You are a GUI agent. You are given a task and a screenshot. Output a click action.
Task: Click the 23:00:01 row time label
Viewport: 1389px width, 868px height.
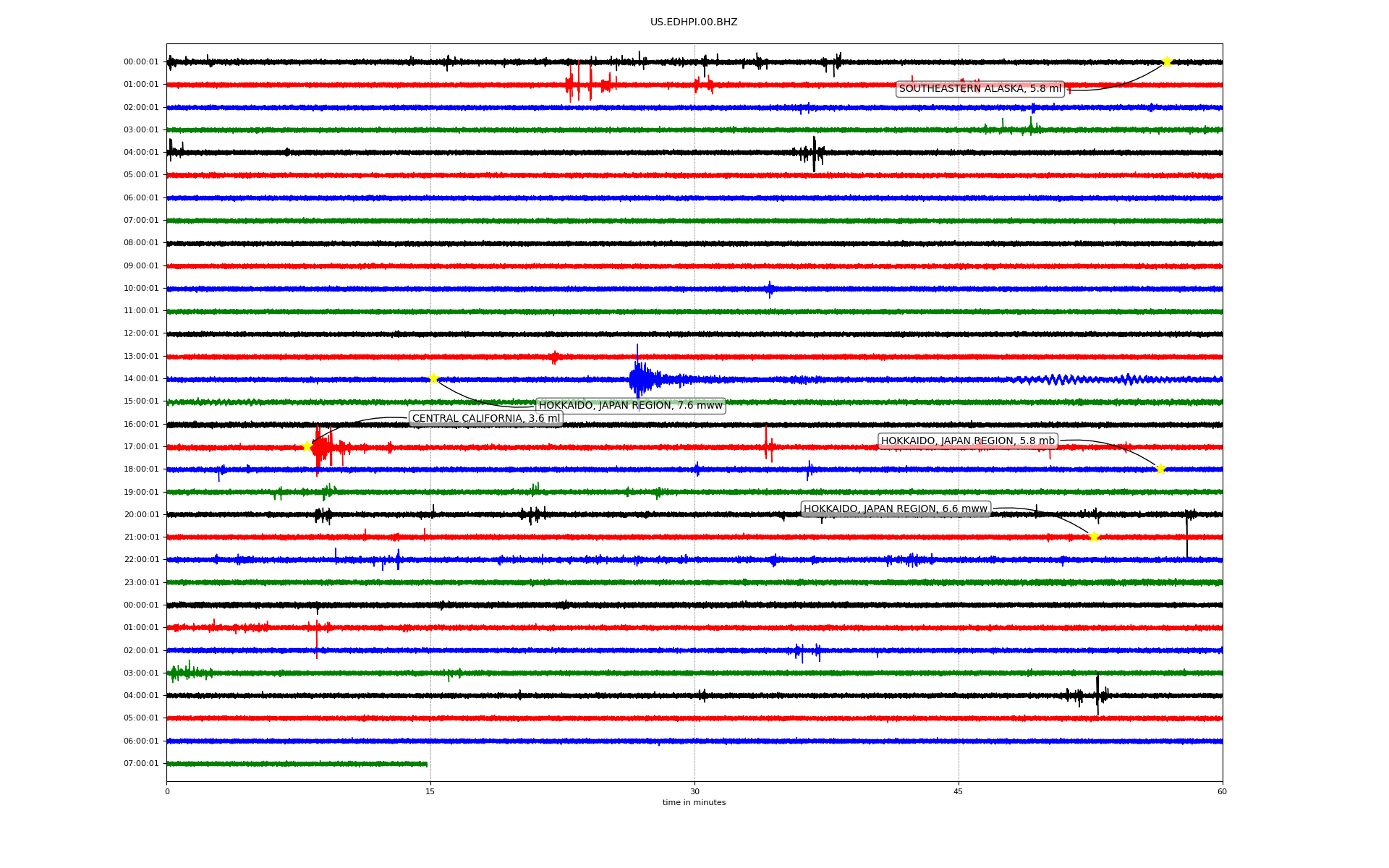click(x=141, y=582)
